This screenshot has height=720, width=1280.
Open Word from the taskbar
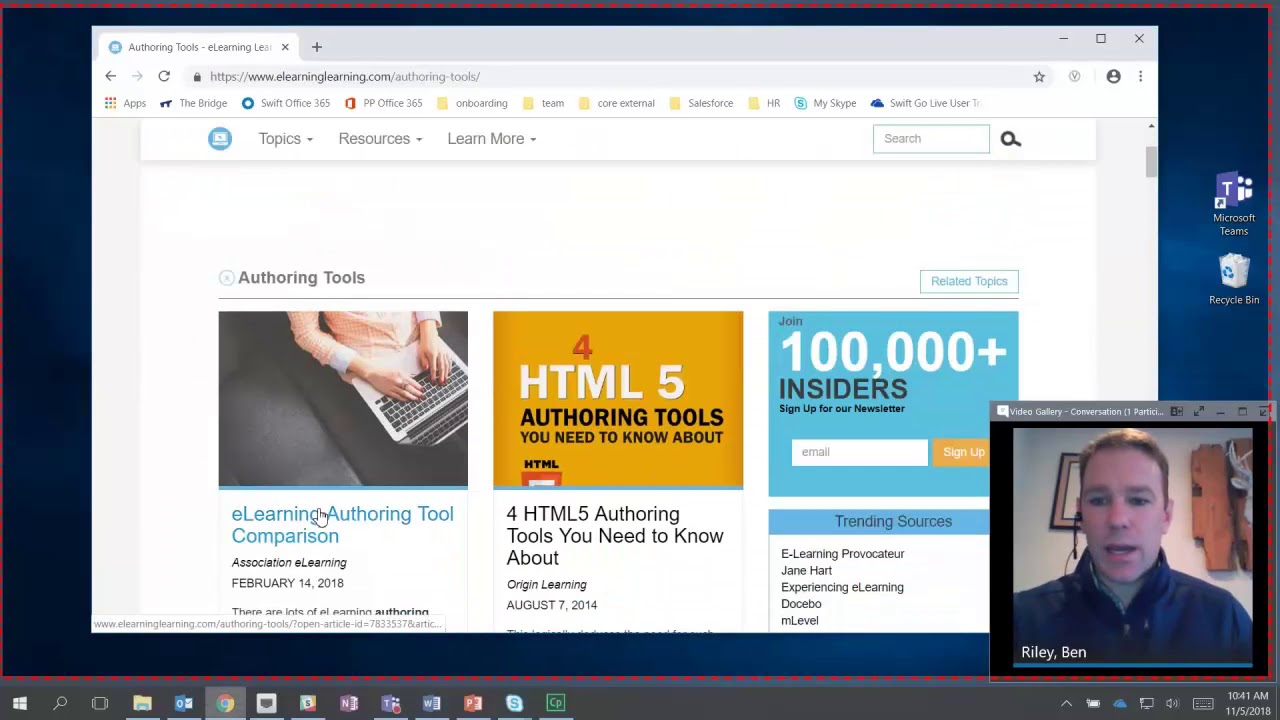click(432, 703)
